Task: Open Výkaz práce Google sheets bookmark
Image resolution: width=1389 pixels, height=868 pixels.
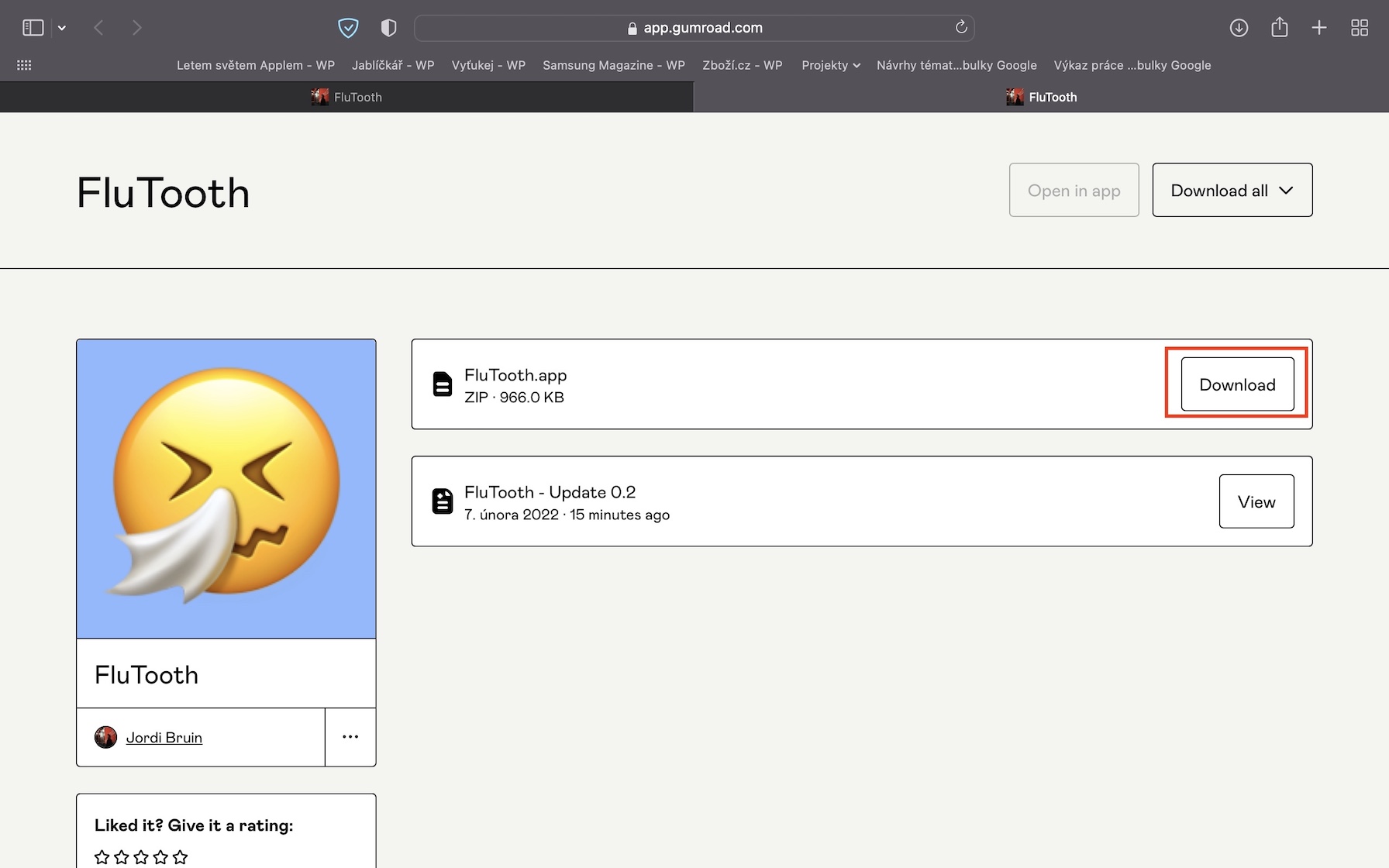Action: (x=1132, y=65)
